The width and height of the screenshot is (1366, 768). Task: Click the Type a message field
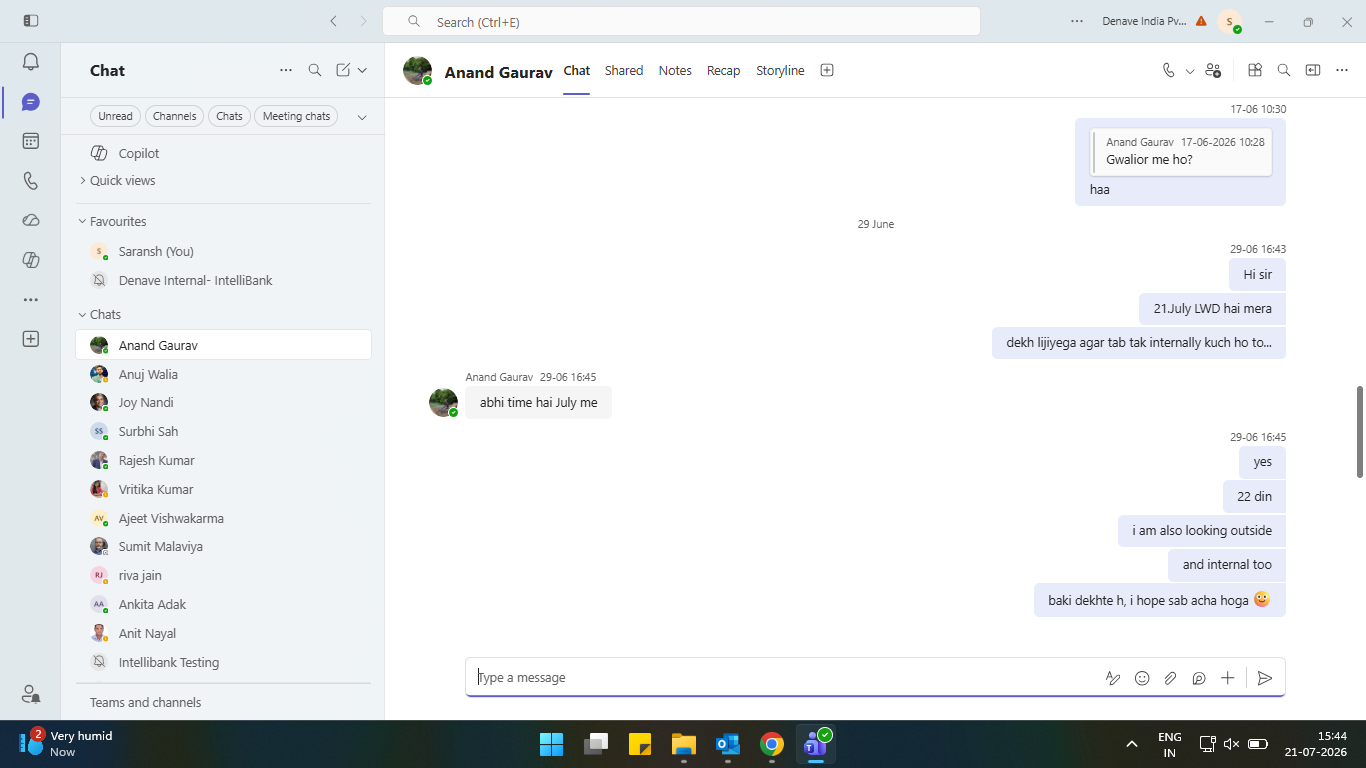[x=785, y=678]
